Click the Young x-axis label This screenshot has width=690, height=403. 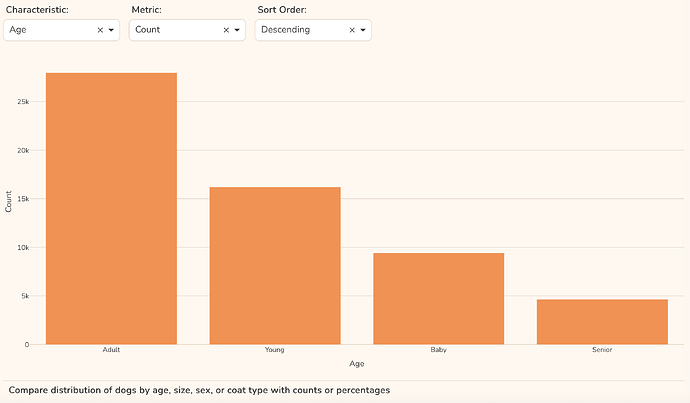click(275, 350)
